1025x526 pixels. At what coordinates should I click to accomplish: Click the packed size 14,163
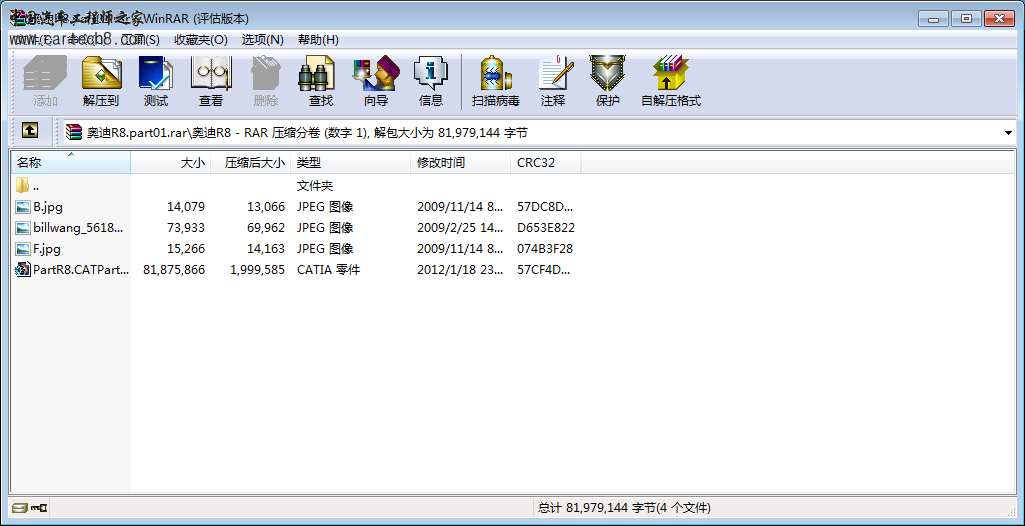265,249
